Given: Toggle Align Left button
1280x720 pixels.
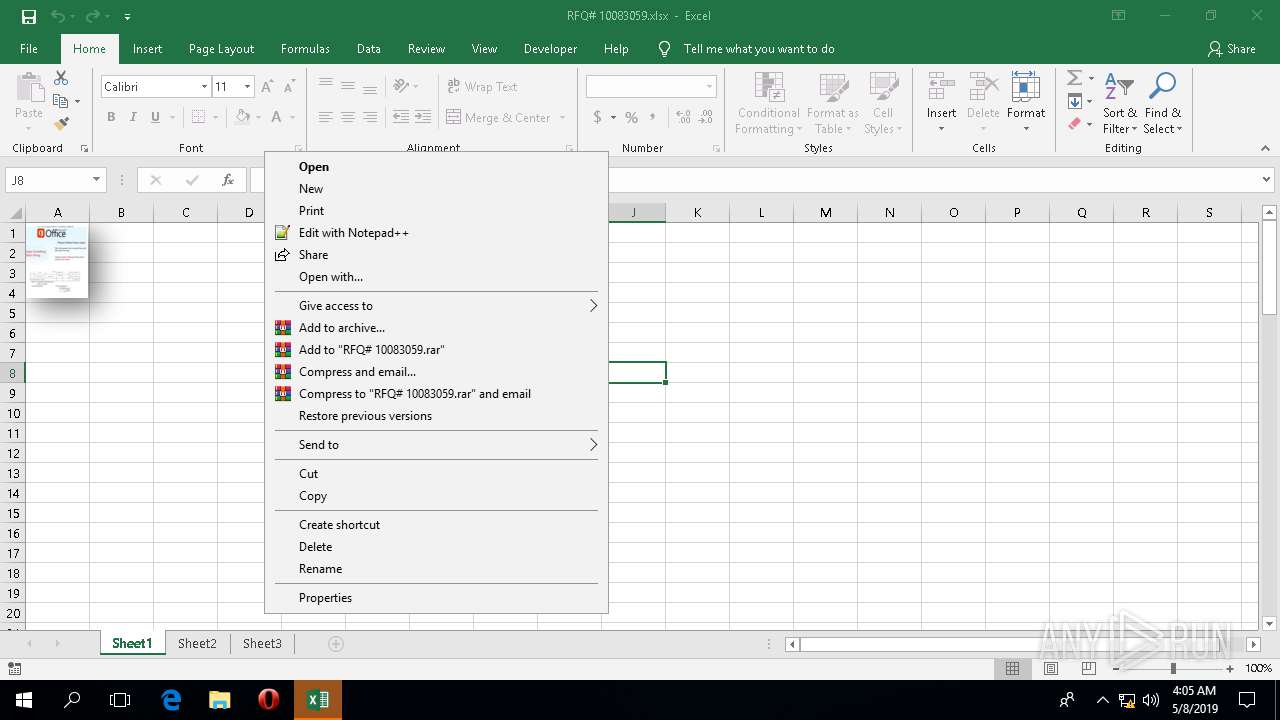Looking at the screenshot, I should click(326, 117).
